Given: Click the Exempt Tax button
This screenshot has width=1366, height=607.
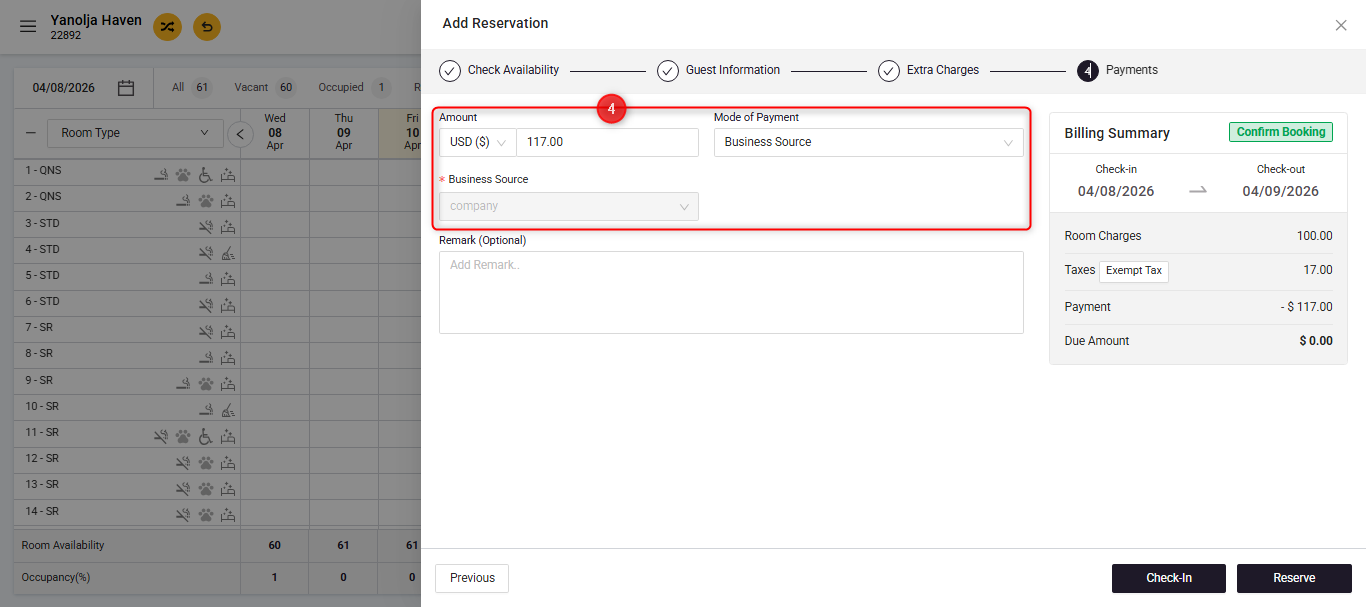Looking at the screenshot, I should click(x=1134, y=271).
